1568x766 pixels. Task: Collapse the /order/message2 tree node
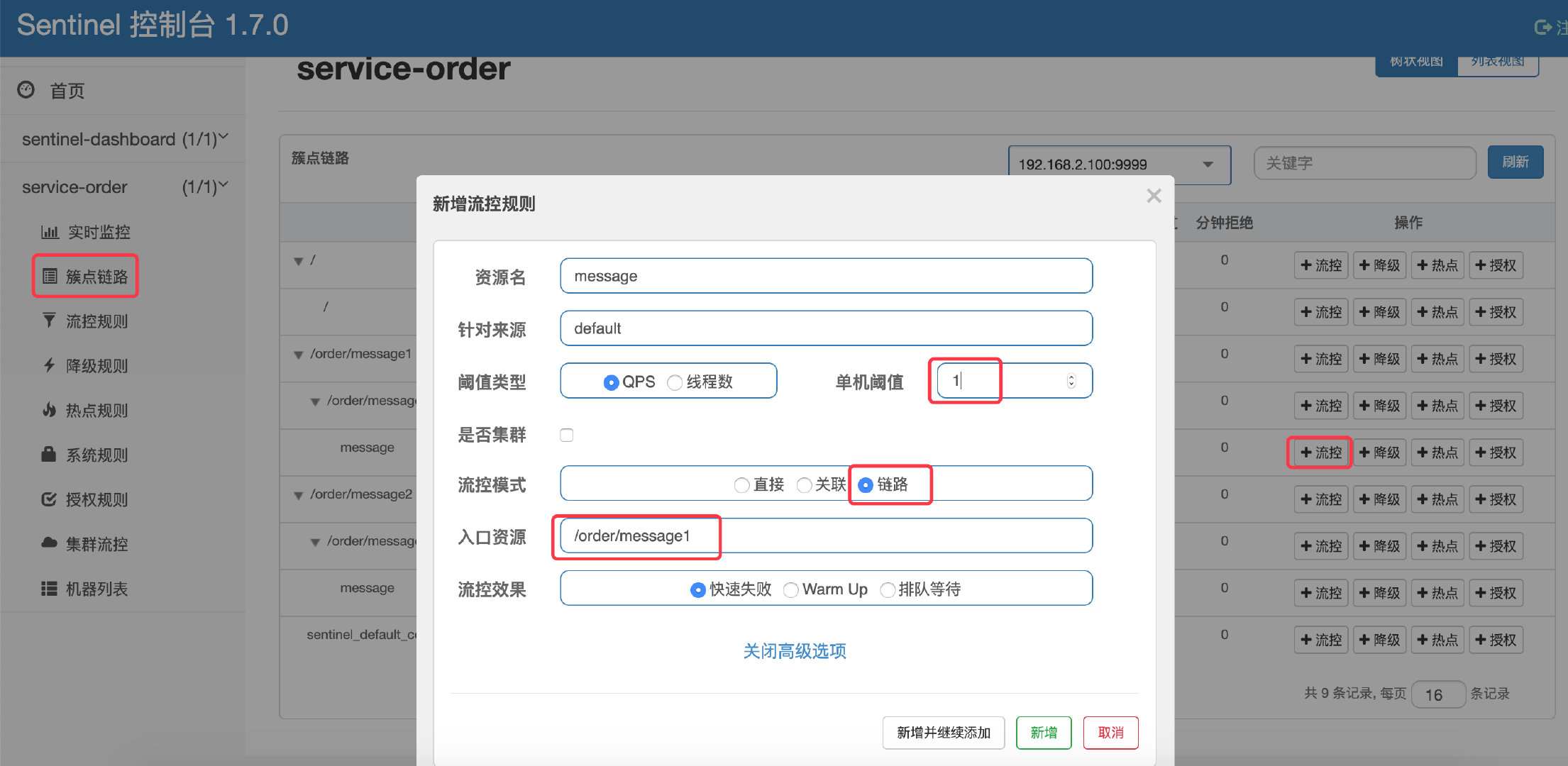coord(298,495)
